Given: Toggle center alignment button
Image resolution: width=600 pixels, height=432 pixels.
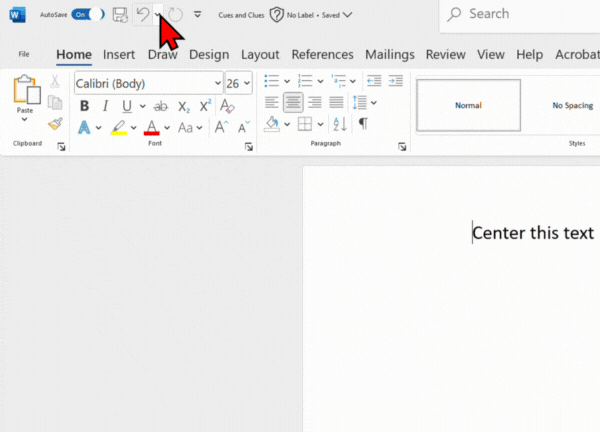Looking at the screenshot, I should pos(293,102).
